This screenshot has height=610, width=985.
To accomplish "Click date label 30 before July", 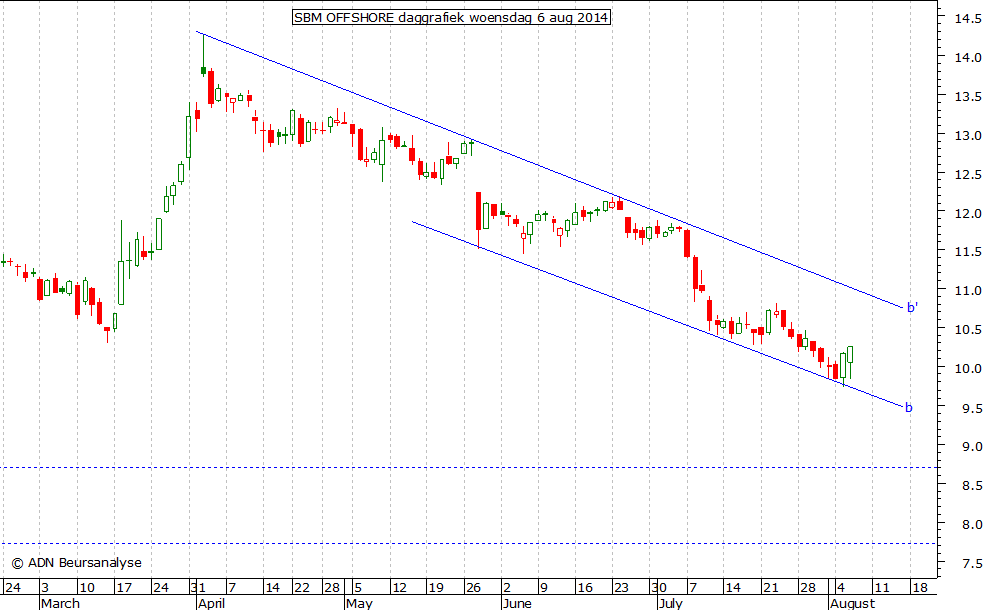I will (659, 587).
